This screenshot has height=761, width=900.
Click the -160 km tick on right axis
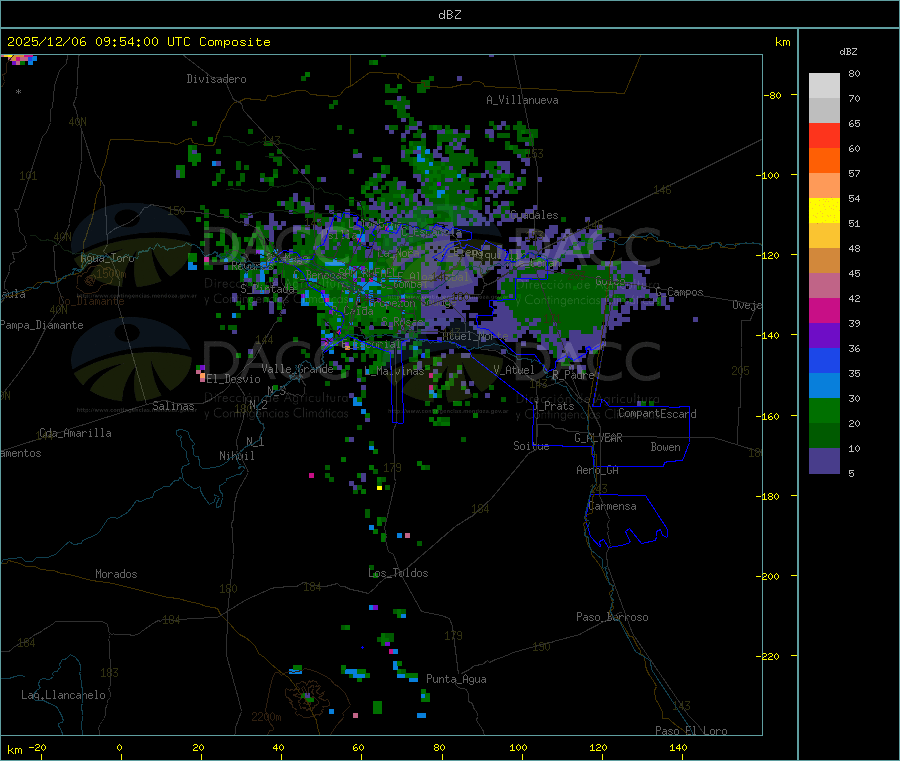tap(771, 416)
